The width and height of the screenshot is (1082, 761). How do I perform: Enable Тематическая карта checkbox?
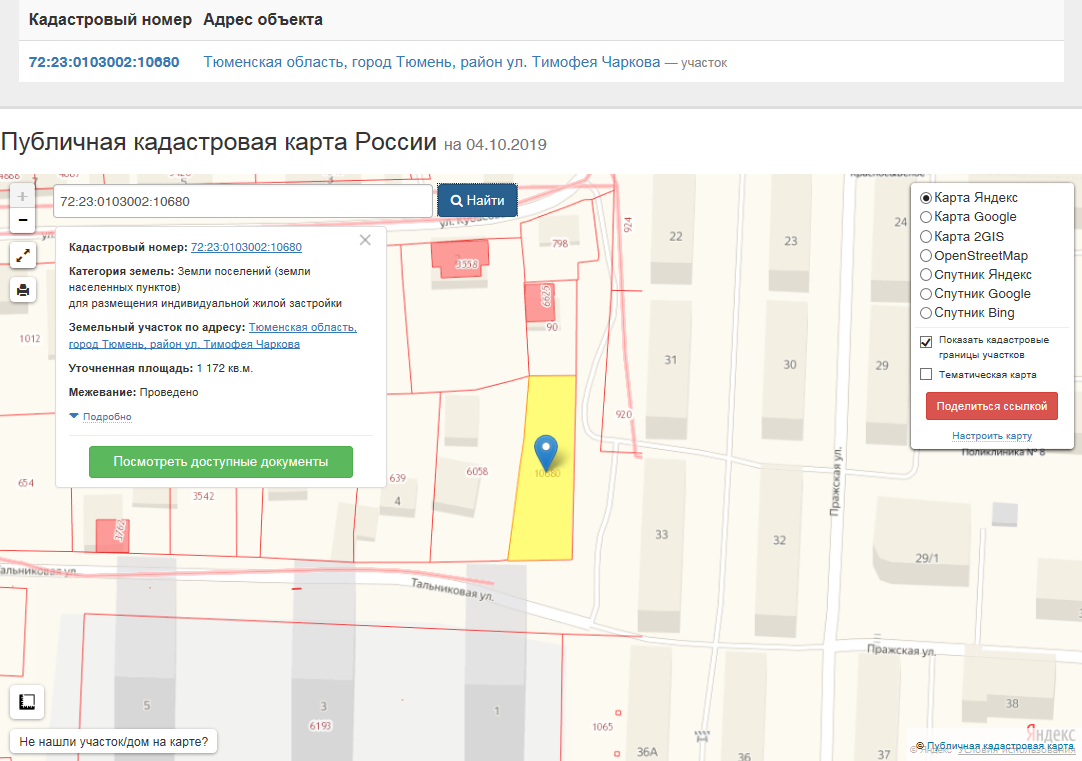tap(926, 375)
